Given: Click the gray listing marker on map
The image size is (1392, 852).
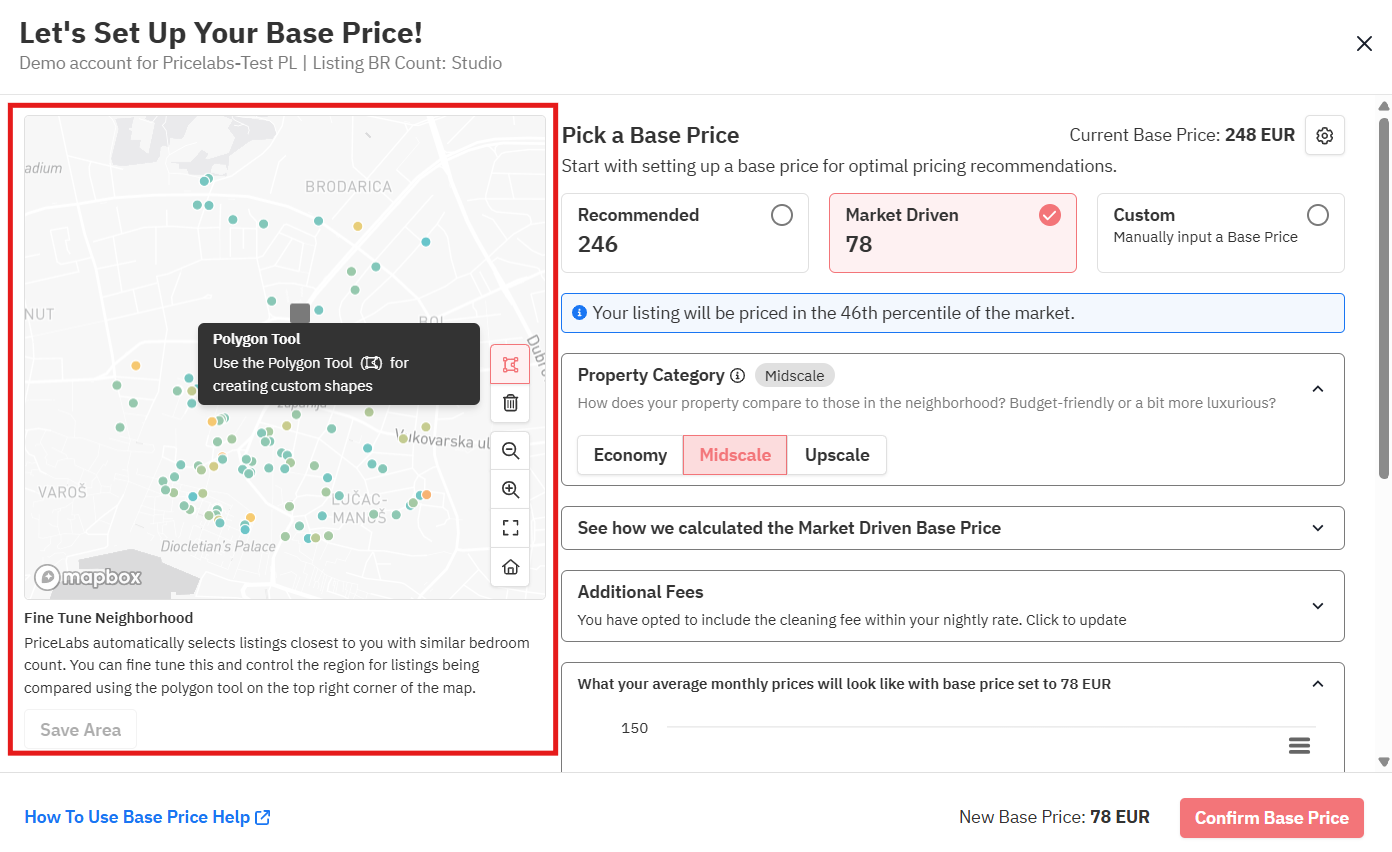Looking at the screenshot, I should (x=300, y=313).
